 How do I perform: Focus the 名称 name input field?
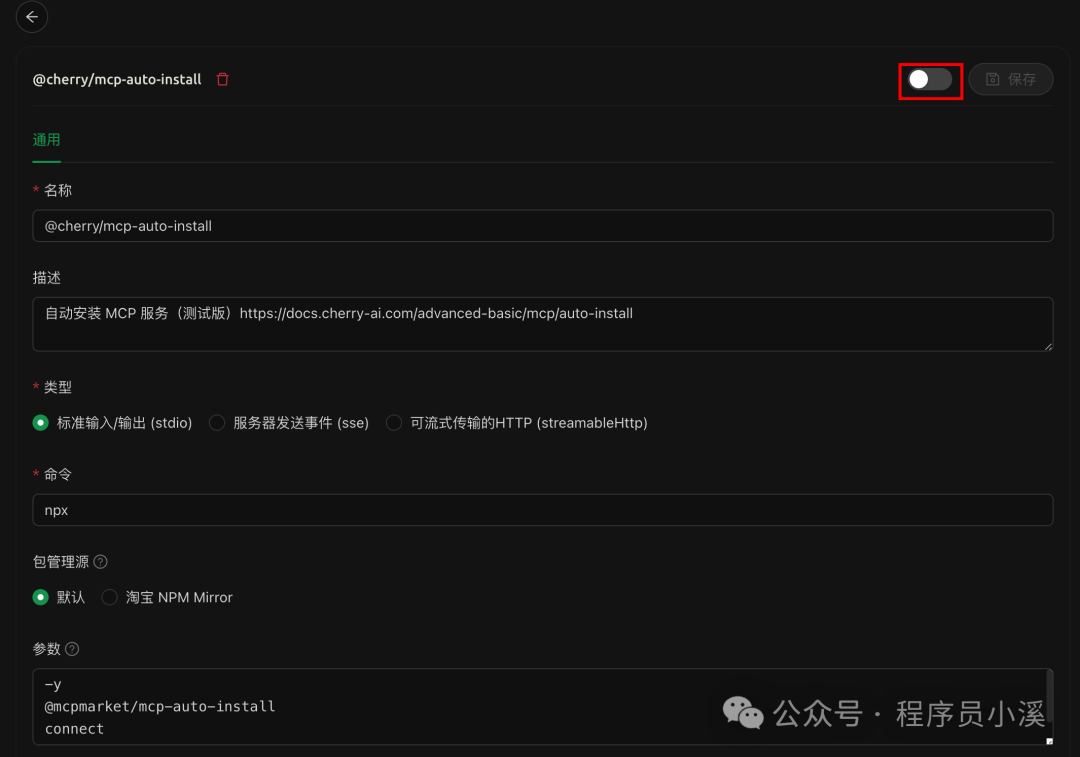tap(543, 226)
